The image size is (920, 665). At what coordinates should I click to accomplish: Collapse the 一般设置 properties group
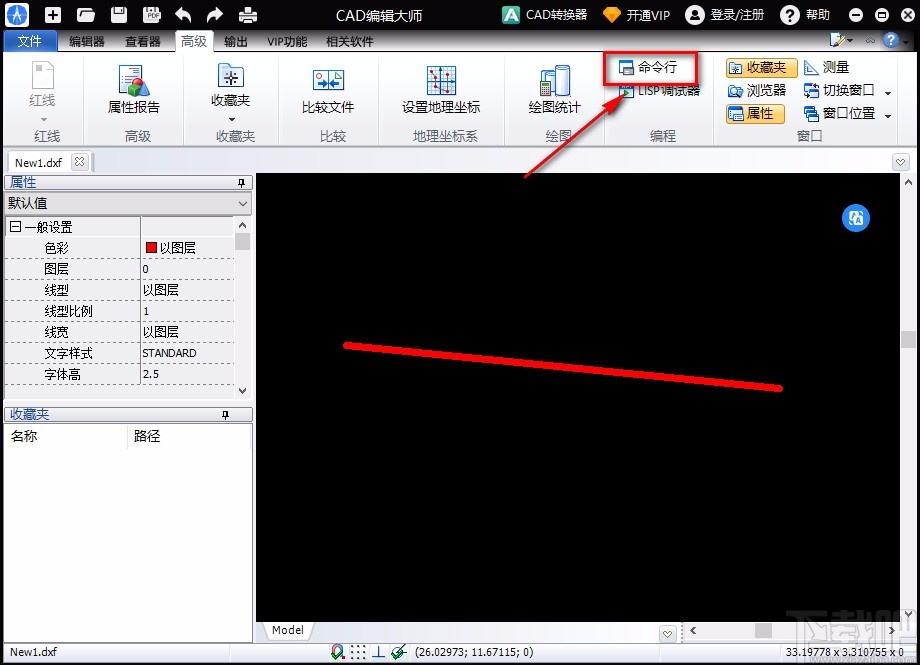pyautogui.click(x=15, y=225)
